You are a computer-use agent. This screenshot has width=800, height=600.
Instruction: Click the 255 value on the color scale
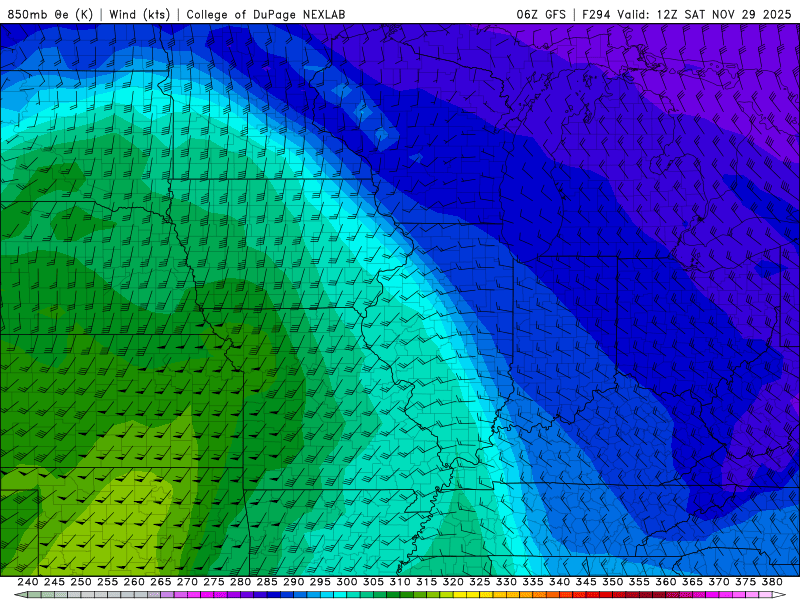(x=107, y=582)
